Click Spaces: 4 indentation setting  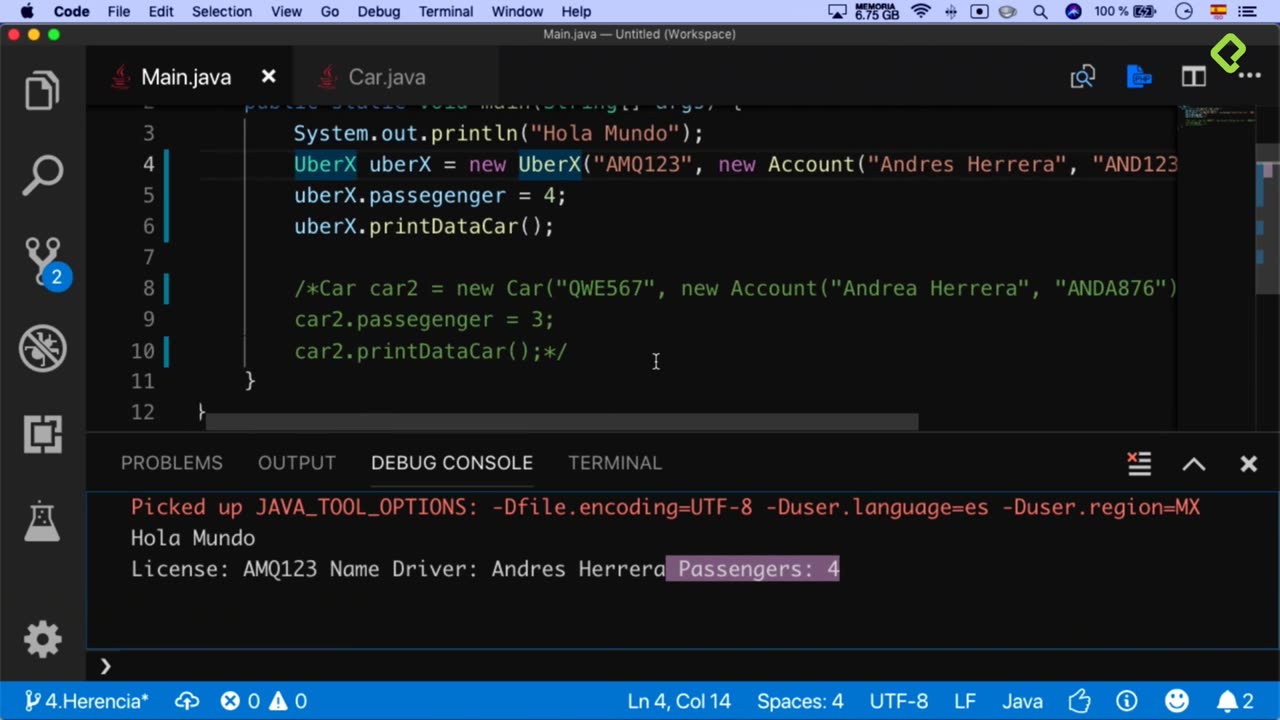click(800, 701)
